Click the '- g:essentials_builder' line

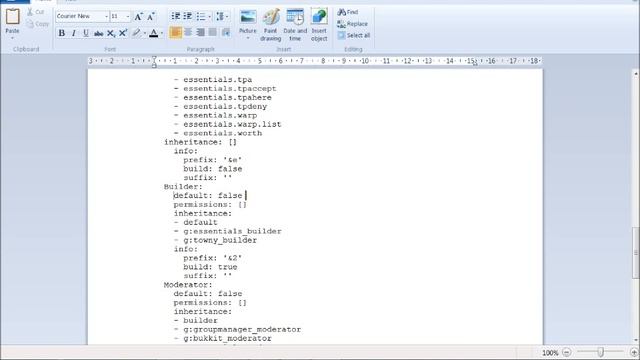click(228, 231)
